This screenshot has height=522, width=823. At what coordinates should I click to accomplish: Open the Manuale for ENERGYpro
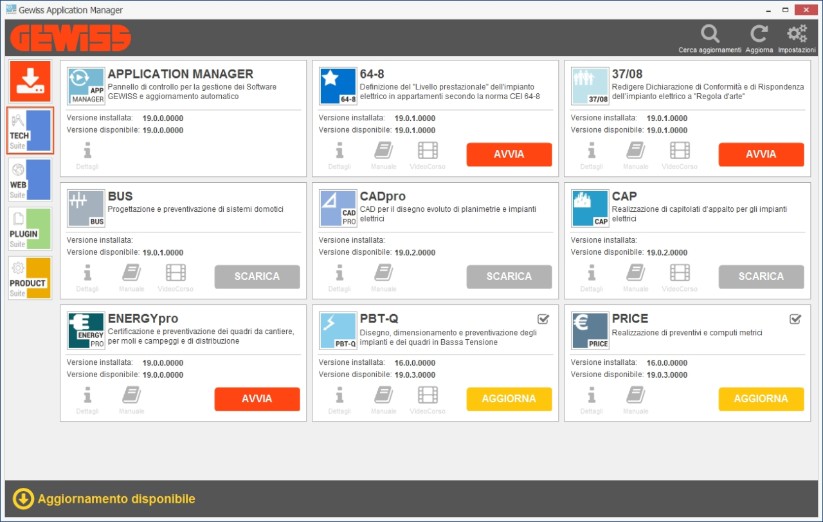(131, 400)
